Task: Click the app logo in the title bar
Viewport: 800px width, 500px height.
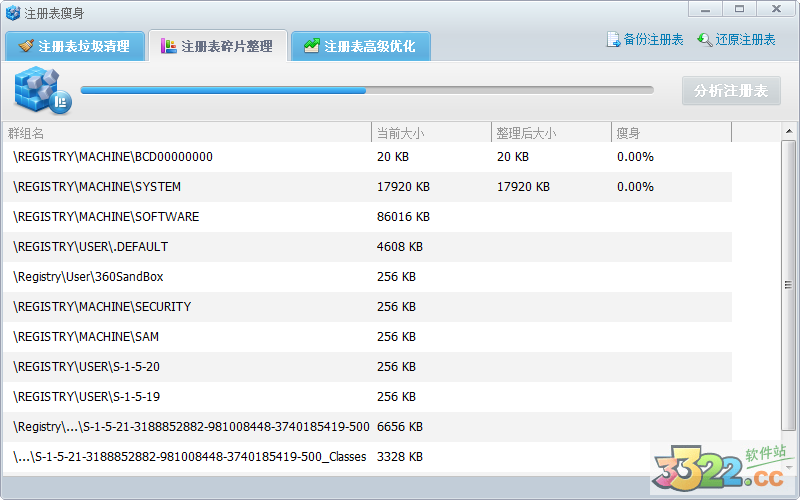Action: (13, 13)
